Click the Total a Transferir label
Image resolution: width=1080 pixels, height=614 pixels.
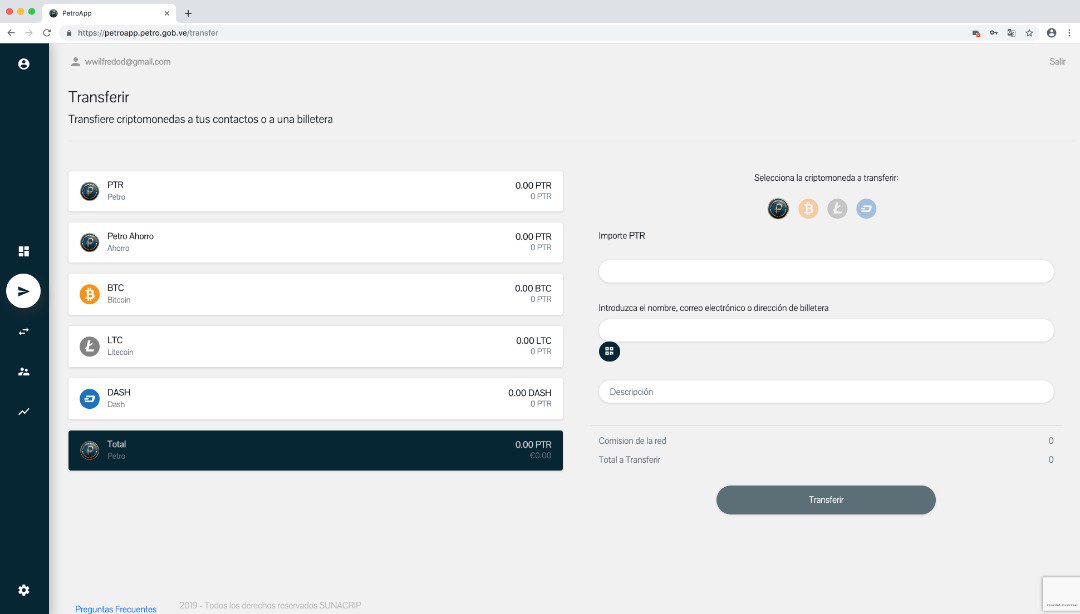pyautogui.click(x=629, y=460)
